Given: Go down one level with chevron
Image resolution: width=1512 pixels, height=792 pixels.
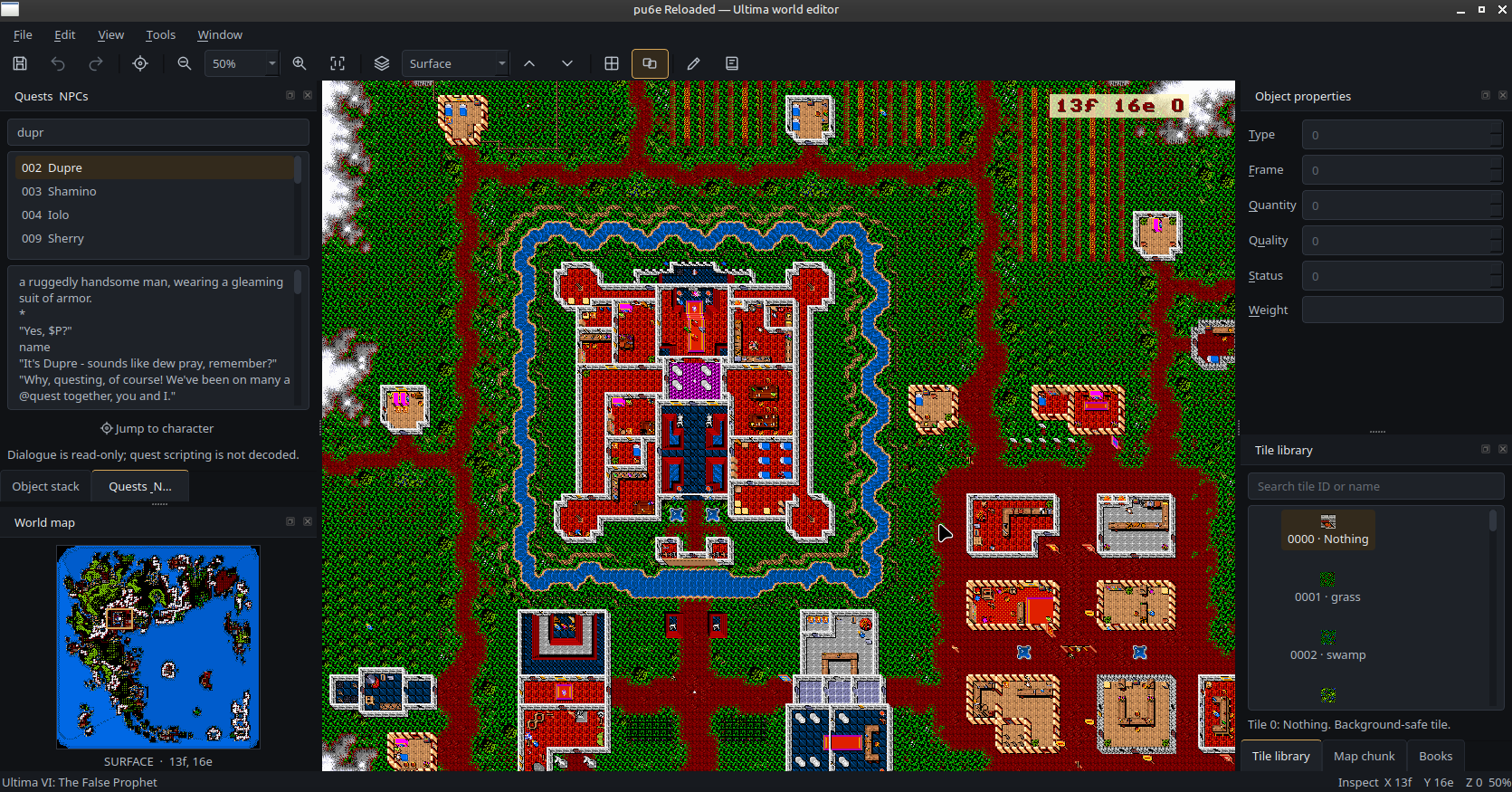Looking at the screenshot, I should 567,63.
